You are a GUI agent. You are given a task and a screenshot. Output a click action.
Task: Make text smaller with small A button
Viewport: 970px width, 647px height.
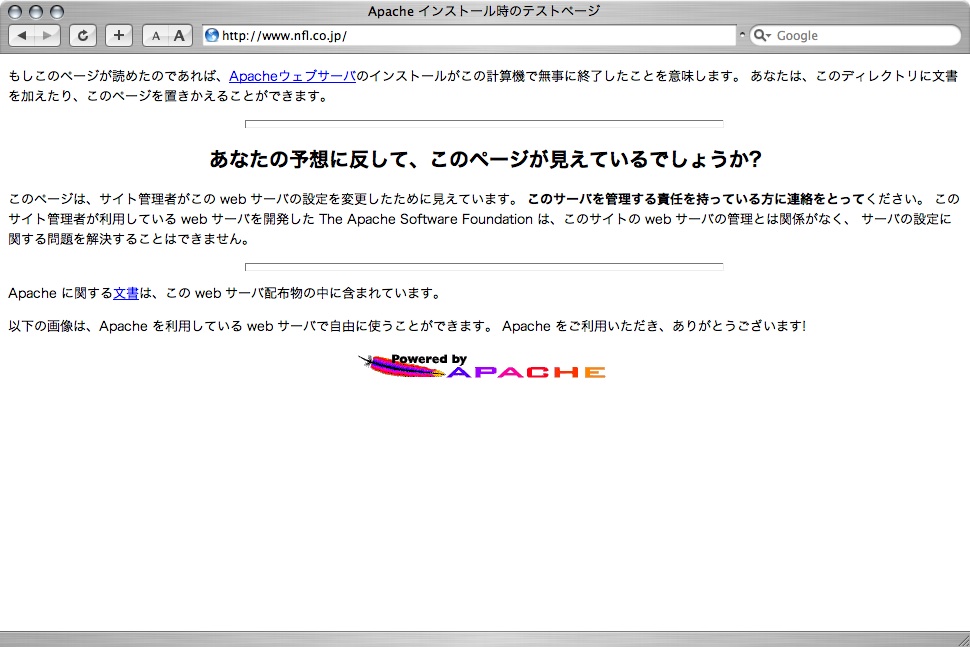click(155, 36)
